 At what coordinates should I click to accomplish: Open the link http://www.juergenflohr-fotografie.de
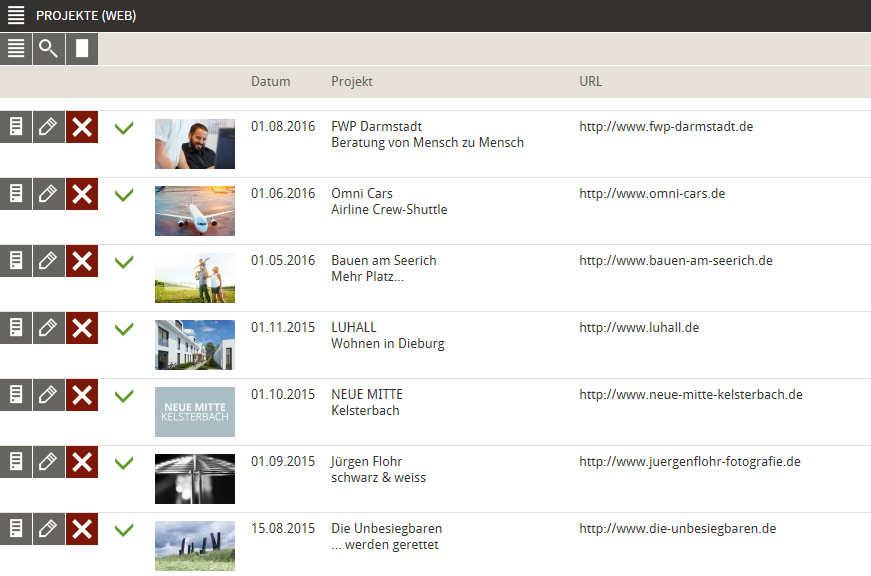point(689,461)
